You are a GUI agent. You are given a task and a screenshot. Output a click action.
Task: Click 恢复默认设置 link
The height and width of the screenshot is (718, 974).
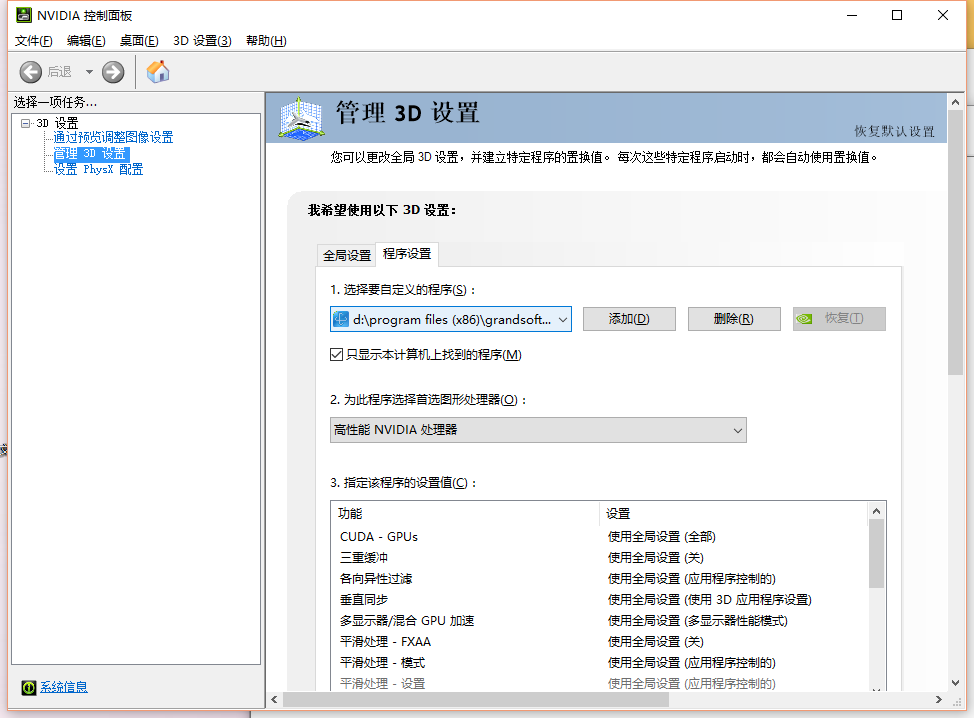(894, 131)
